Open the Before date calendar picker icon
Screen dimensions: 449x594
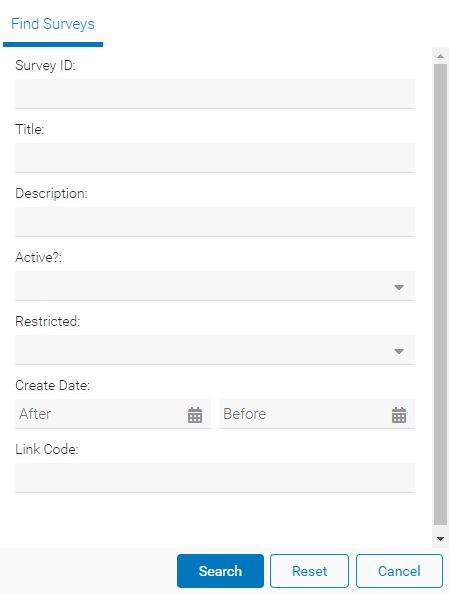399,415
